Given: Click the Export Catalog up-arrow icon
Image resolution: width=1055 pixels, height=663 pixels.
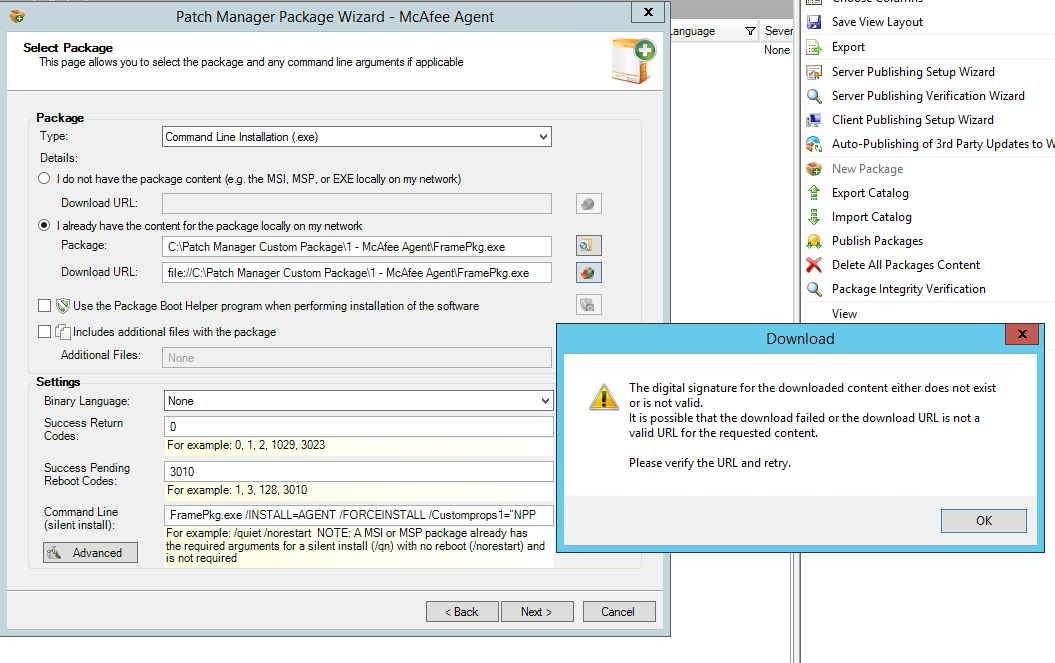Looking at the screenshot, I should coord(814,193).
